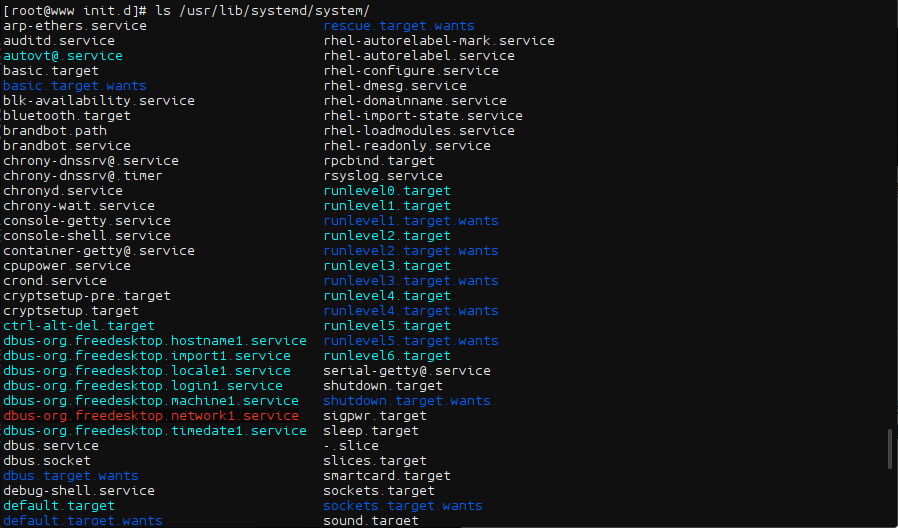
Task: Select cpupower.service entry
Action: [67, 265]
